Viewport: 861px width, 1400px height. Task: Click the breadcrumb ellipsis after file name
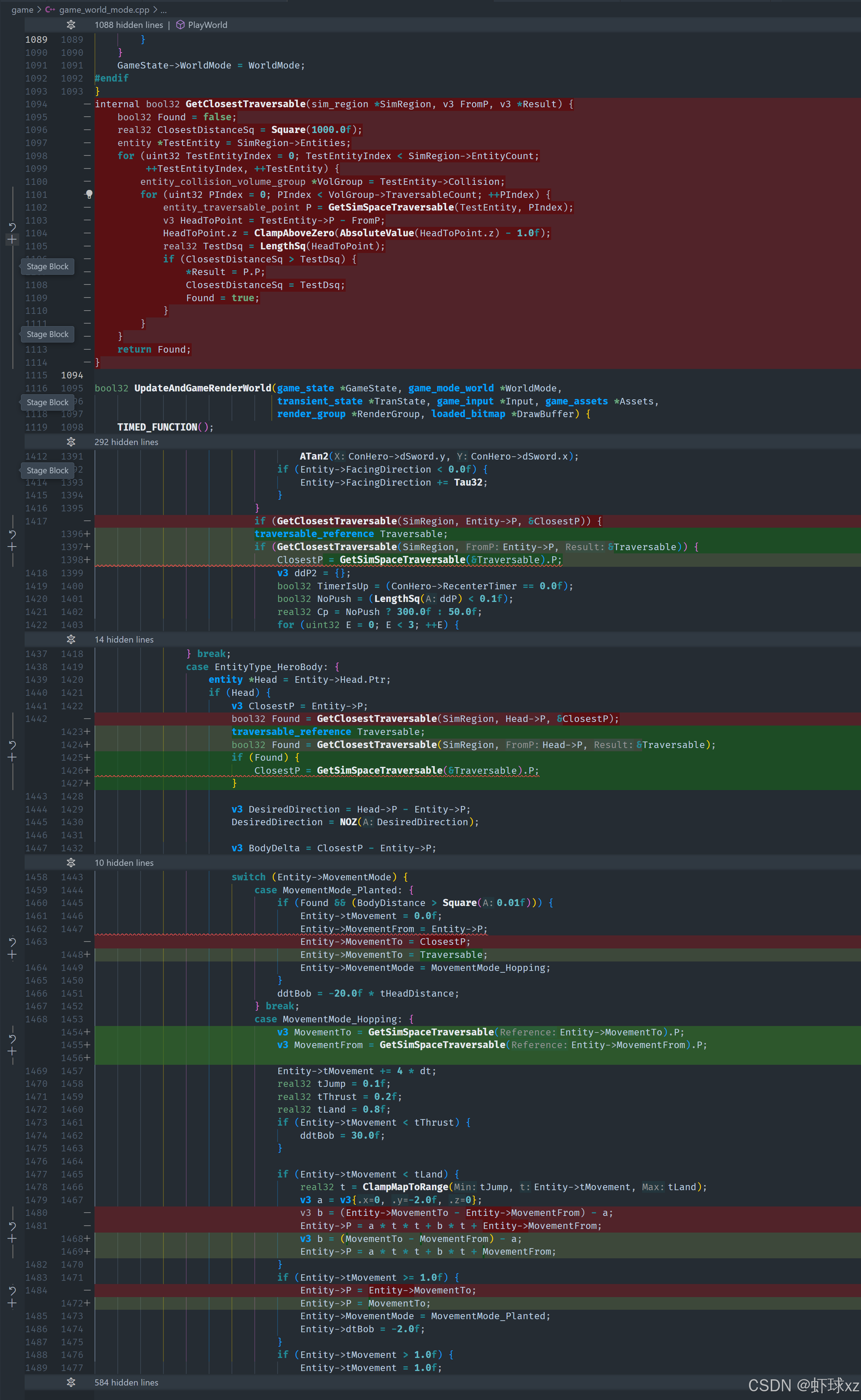[x=164, y=10]
